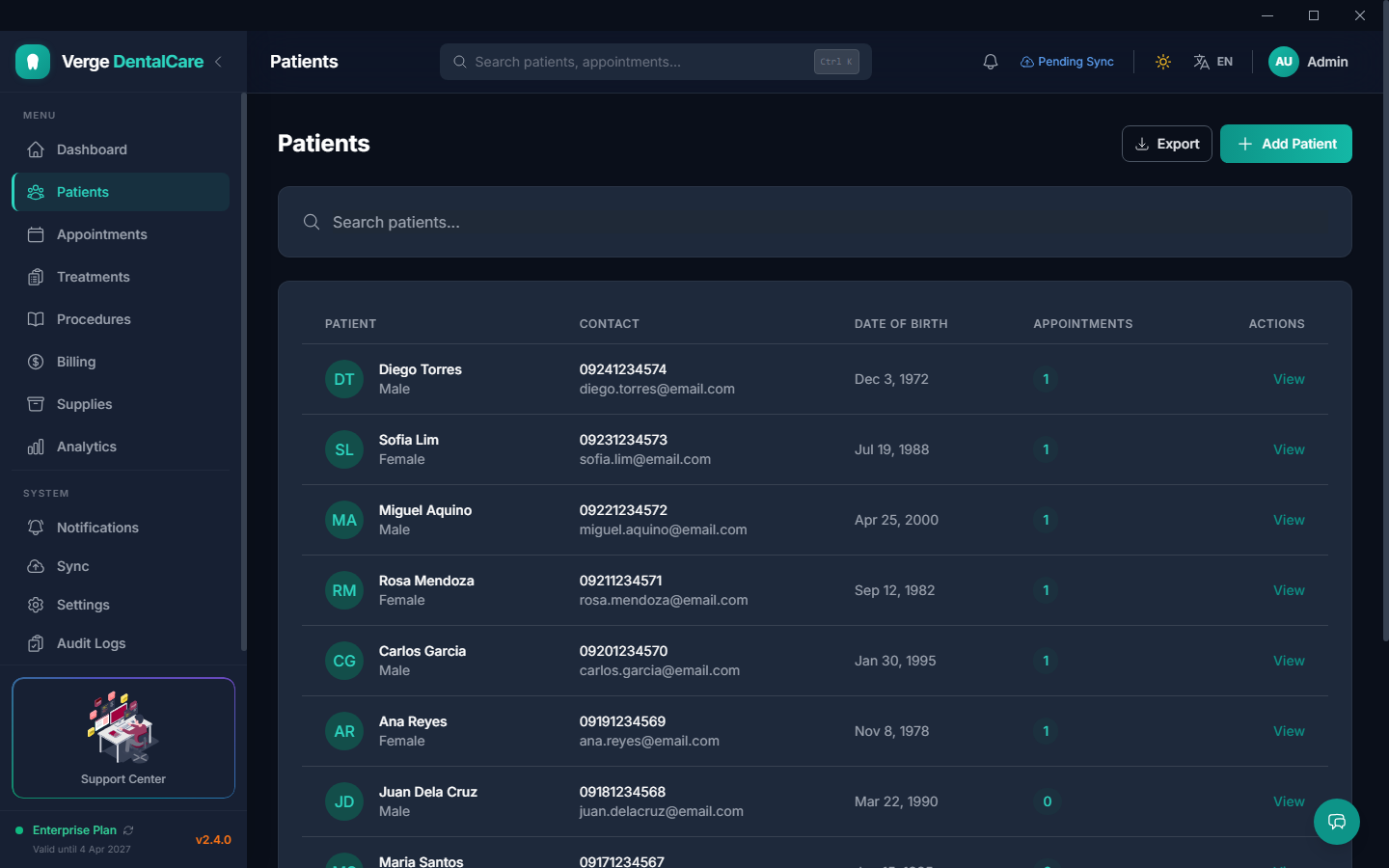Click the email diego.torres@email.com
This screenshot has width=1389, height=868.
[x=657, y=389]
